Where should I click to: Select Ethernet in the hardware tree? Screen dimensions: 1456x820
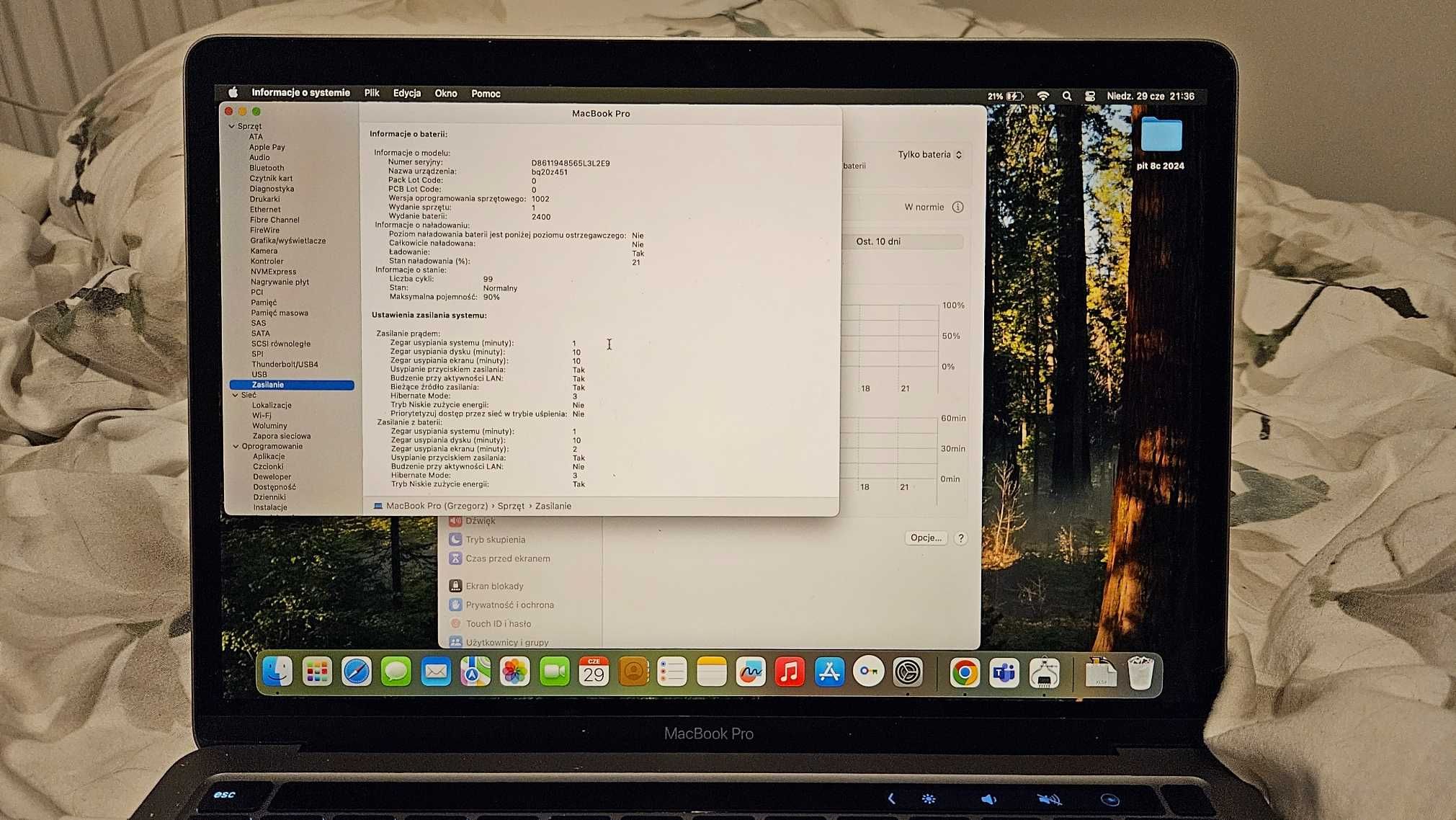(265, 210)
